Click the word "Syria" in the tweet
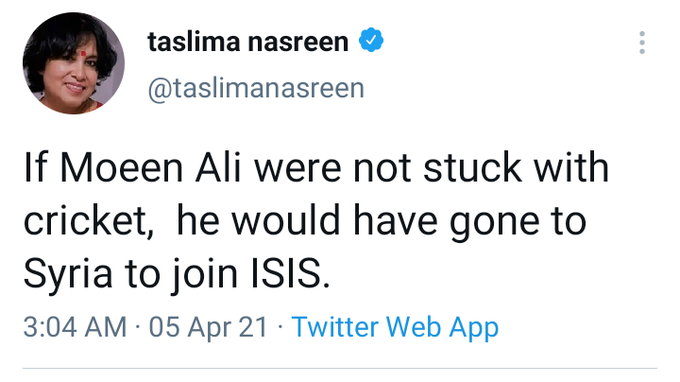Image resolution: width=680 pixels, height=382 pixels. coord(68,276)
